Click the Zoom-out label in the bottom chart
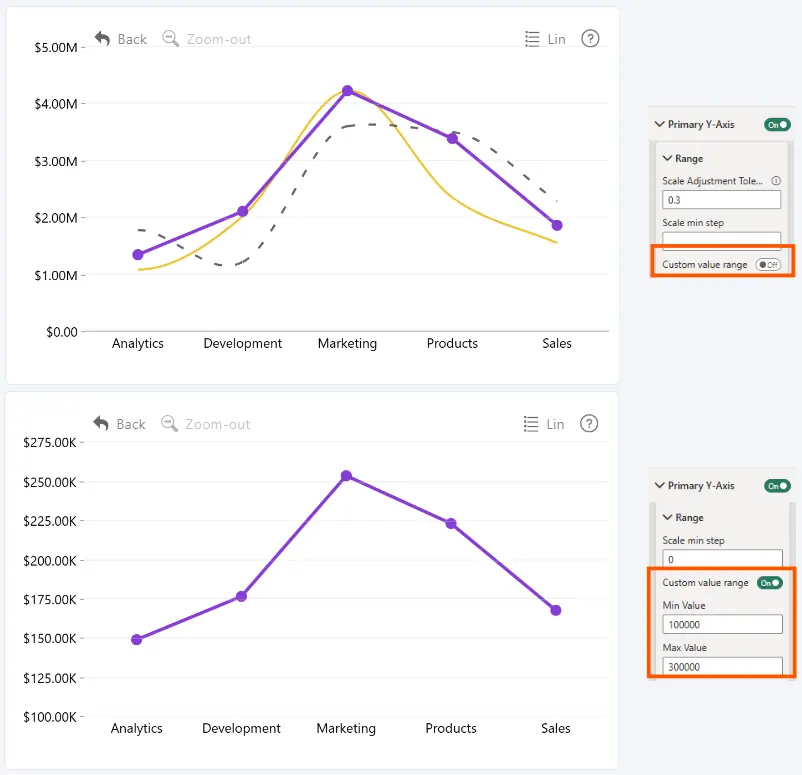Image resolution: width=802 pixels, height=775 pixels. click(217, 425)
